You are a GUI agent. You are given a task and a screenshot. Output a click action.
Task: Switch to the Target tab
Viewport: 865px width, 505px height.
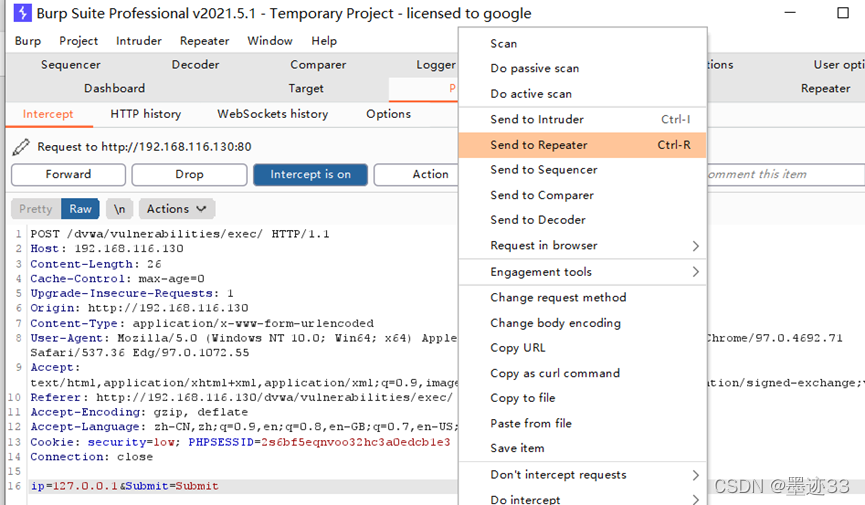pos(306,88)
